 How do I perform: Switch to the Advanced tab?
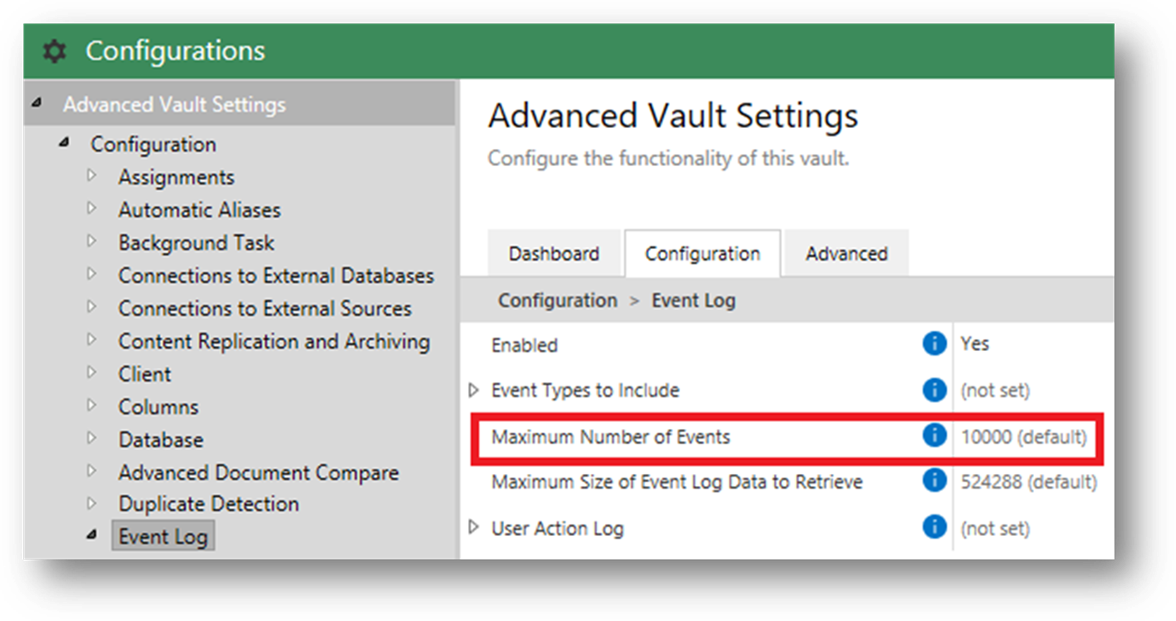pos(847,254)
